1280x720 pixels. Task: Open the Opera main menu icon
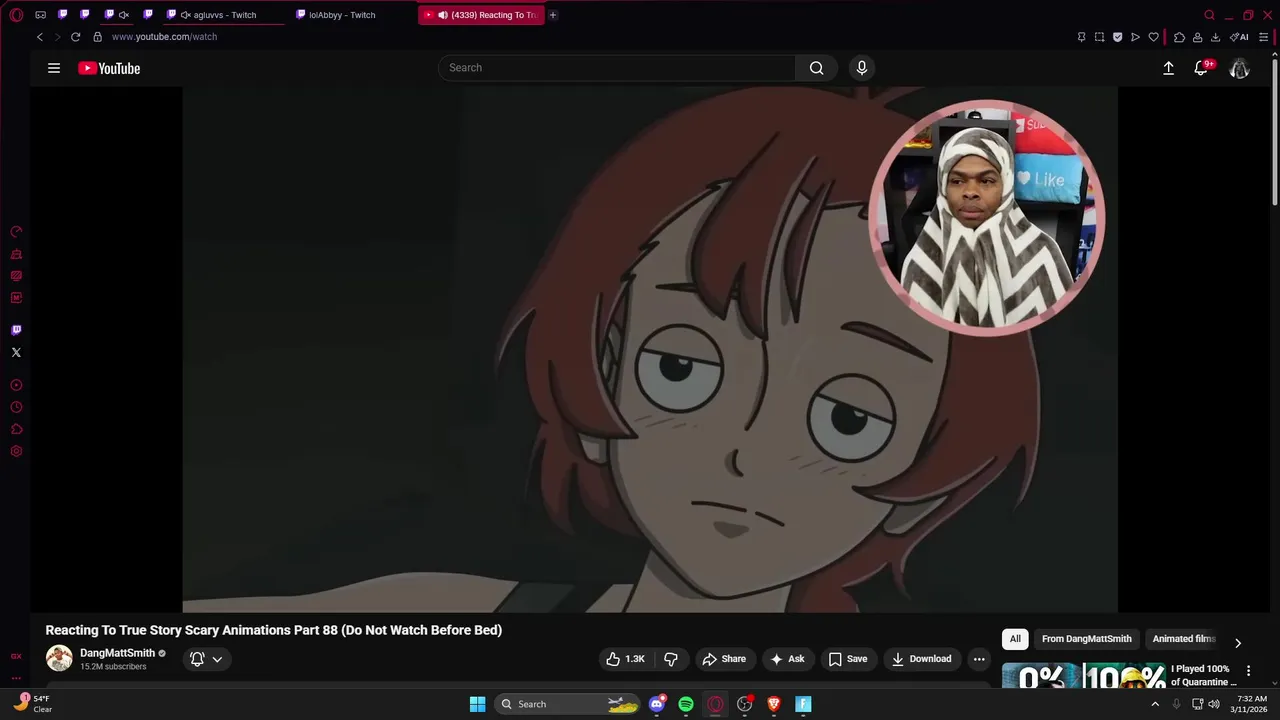[16, 15]
